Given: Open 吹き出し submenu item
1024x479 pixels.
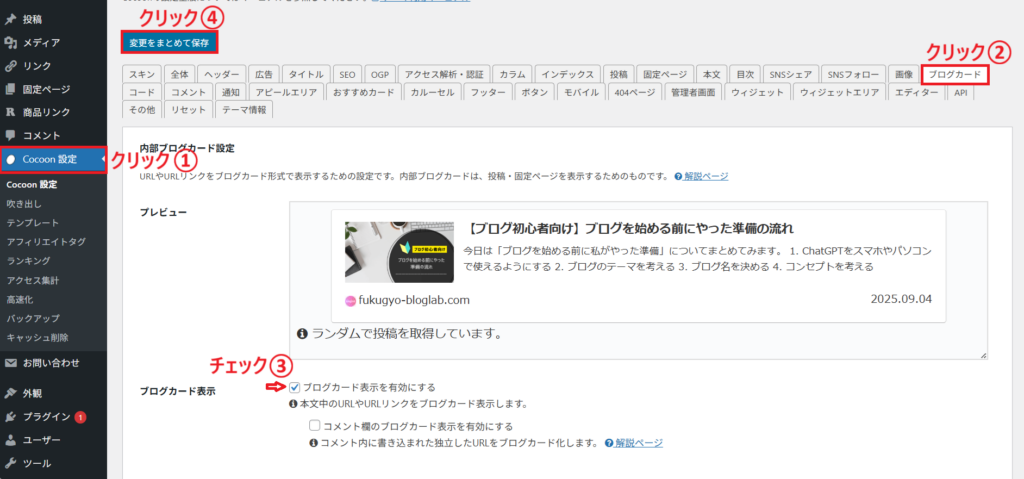Looking at the screenshot, I should click(26, 204).
